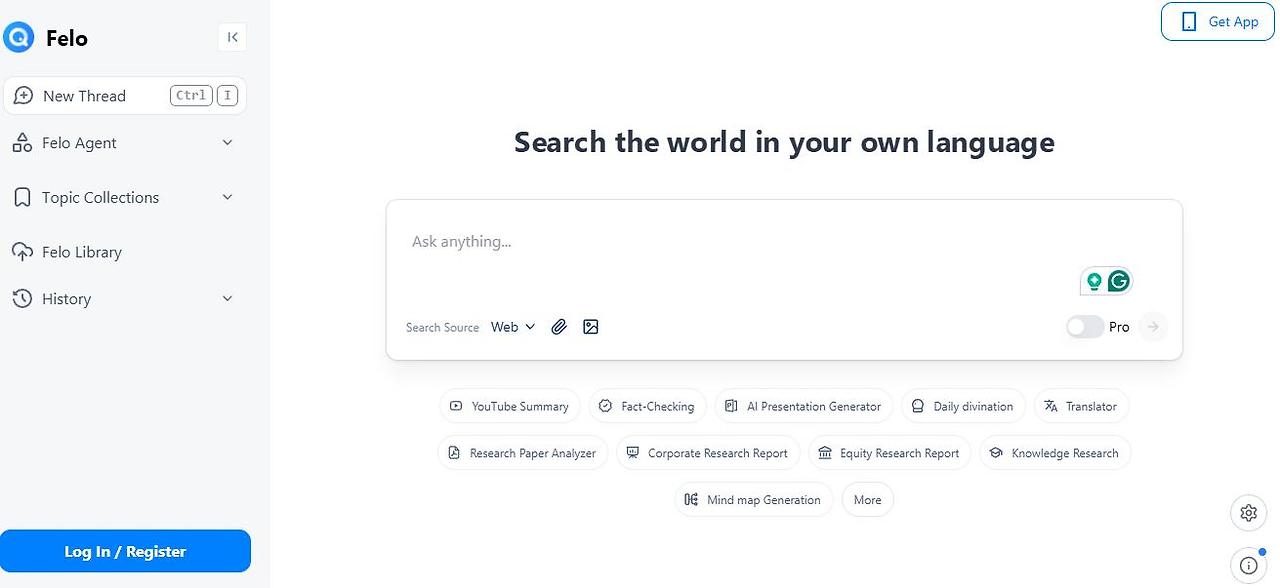Toggle the Pro switch
1280x588 pixels.
click(1085, 327)
